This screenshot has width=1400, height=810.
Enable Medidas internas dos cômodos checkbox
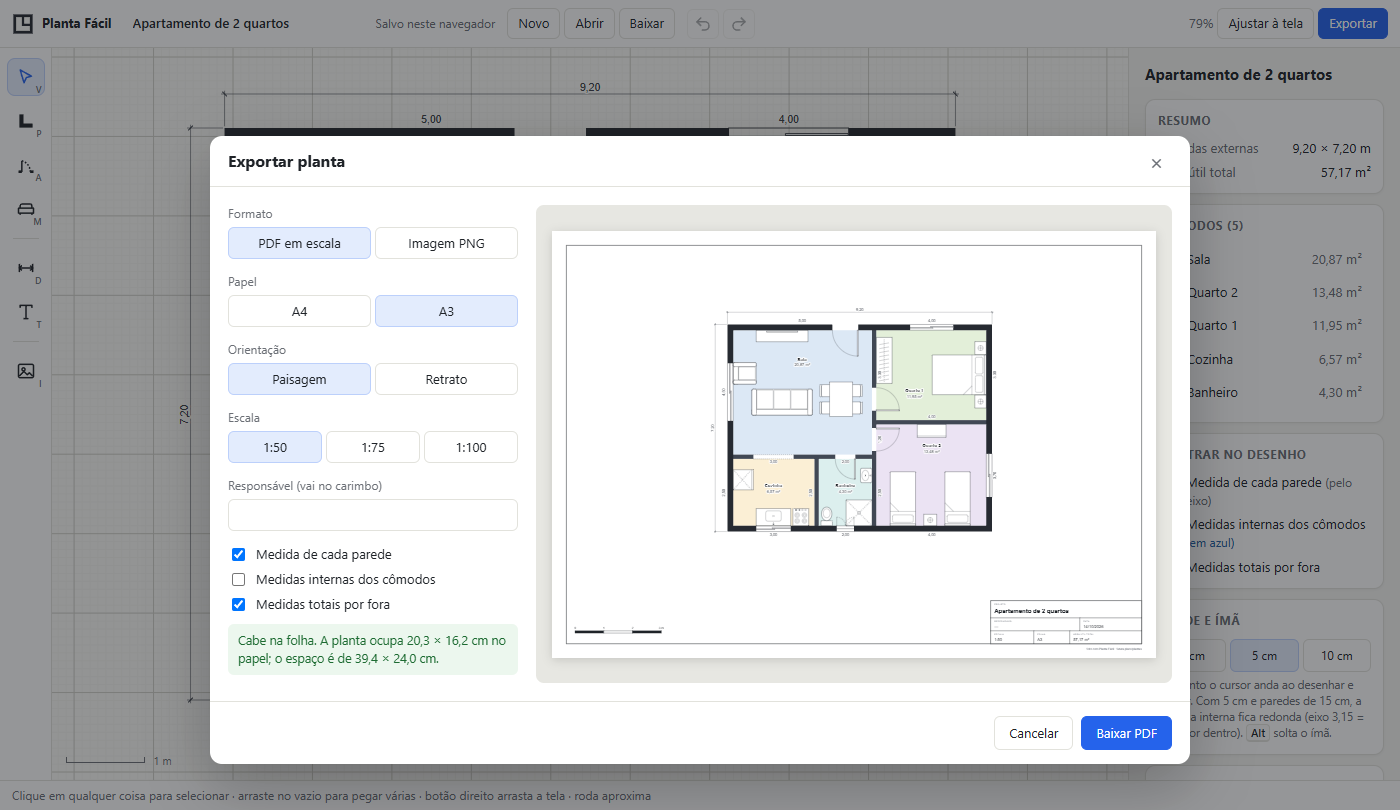coord(238,579)
